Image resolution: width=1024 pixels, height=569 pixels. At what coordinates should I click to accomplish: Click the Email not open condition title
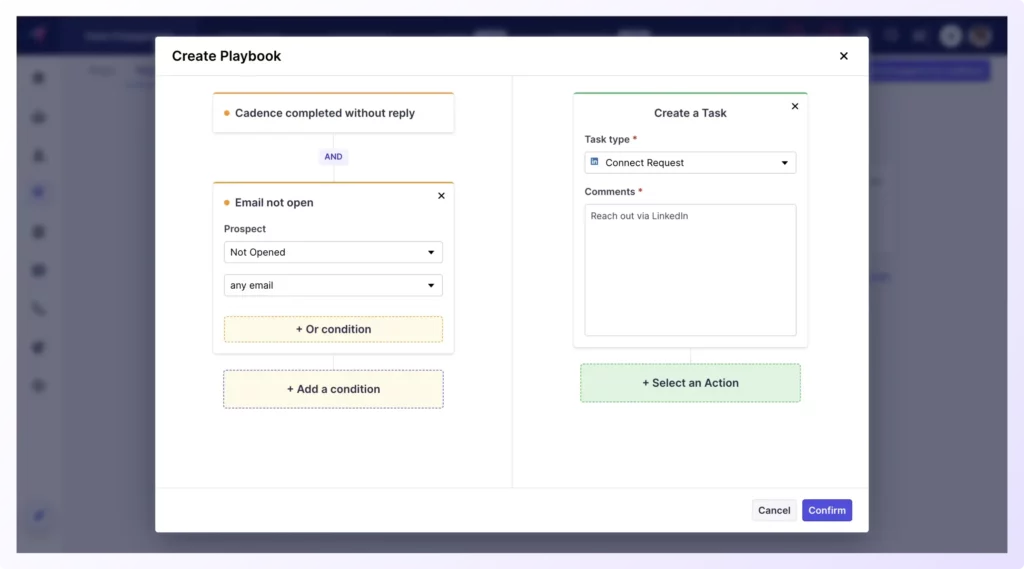(274, 203)
